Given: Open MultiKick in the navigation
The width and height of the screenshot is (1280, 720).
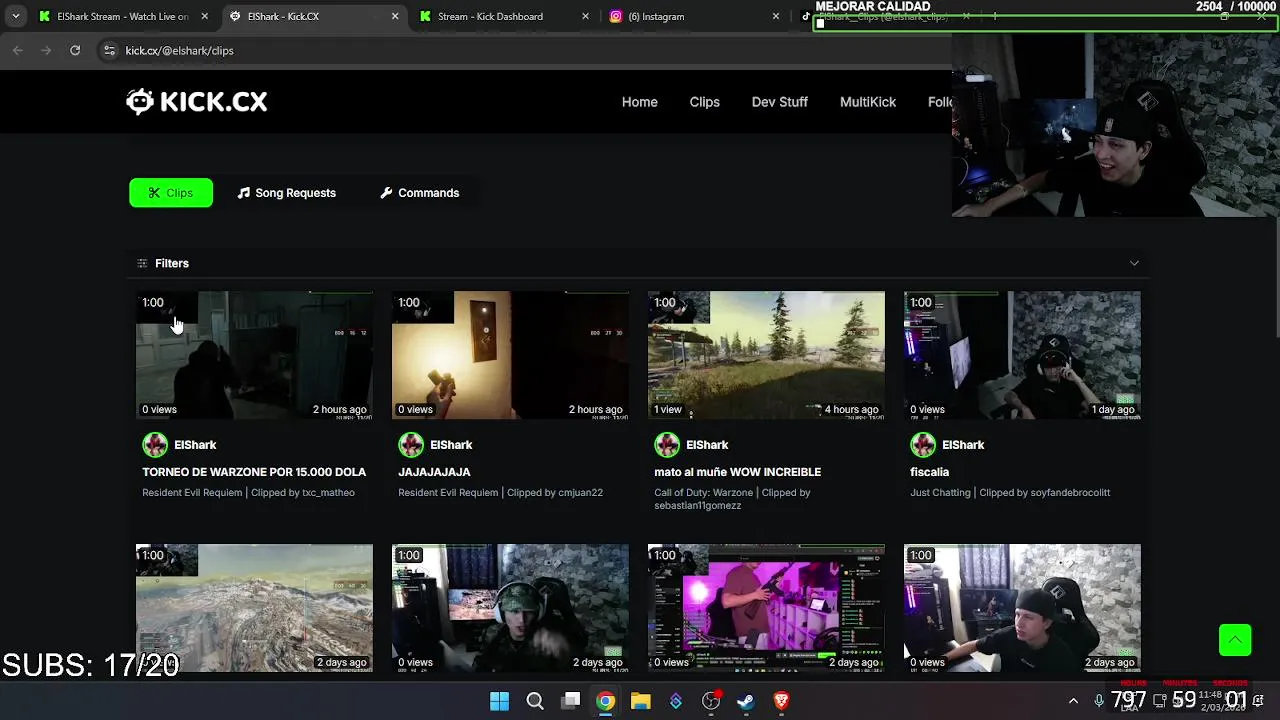Looking at the screenshot, I should pyautogui.click(x=868, y=102).
